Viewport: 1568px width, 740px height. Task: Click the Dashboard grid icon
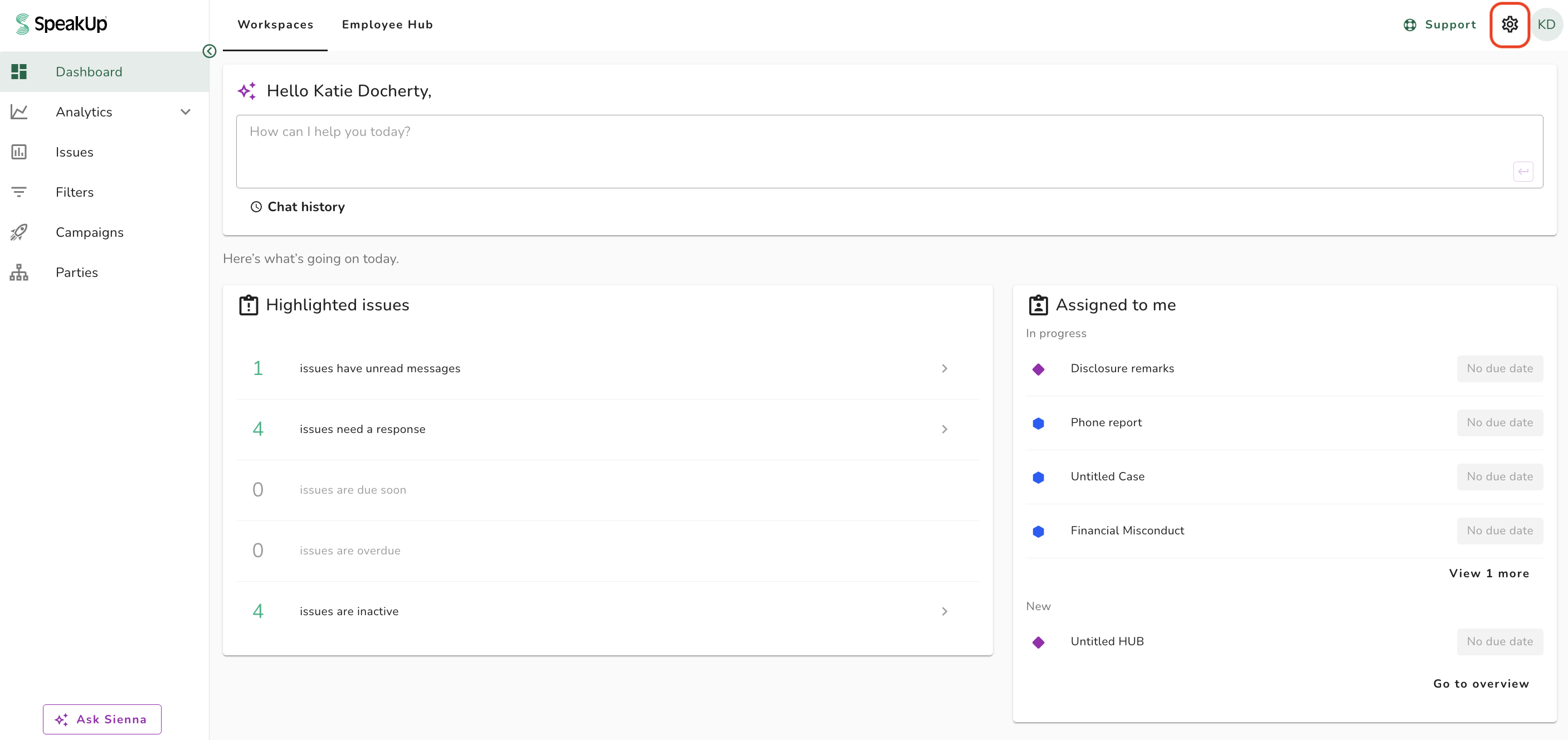point(19,72)
